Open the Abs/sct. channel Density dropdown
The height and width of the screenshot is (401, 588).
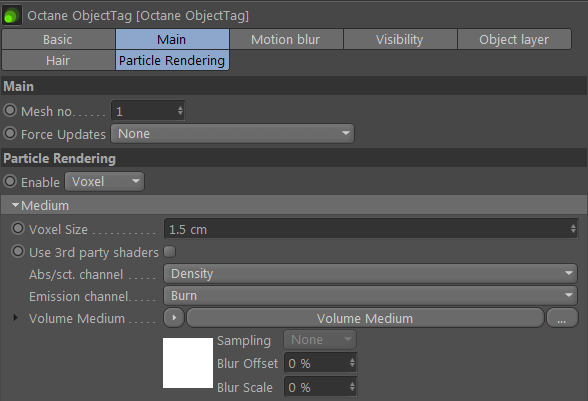(370, 274)
